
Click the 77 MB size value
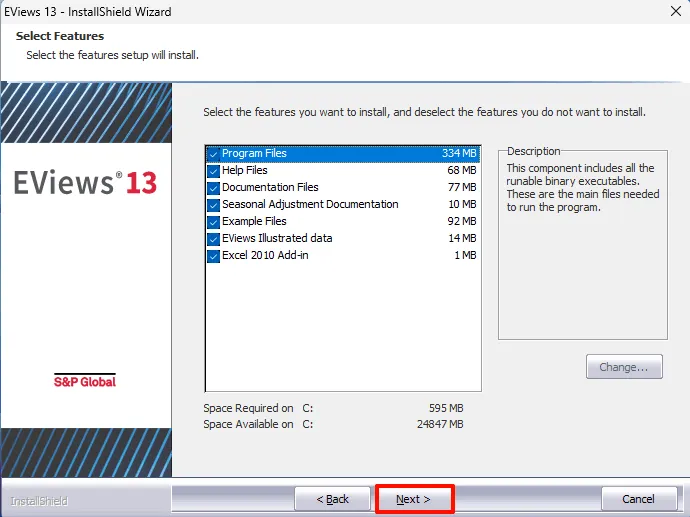coord(462,187)
